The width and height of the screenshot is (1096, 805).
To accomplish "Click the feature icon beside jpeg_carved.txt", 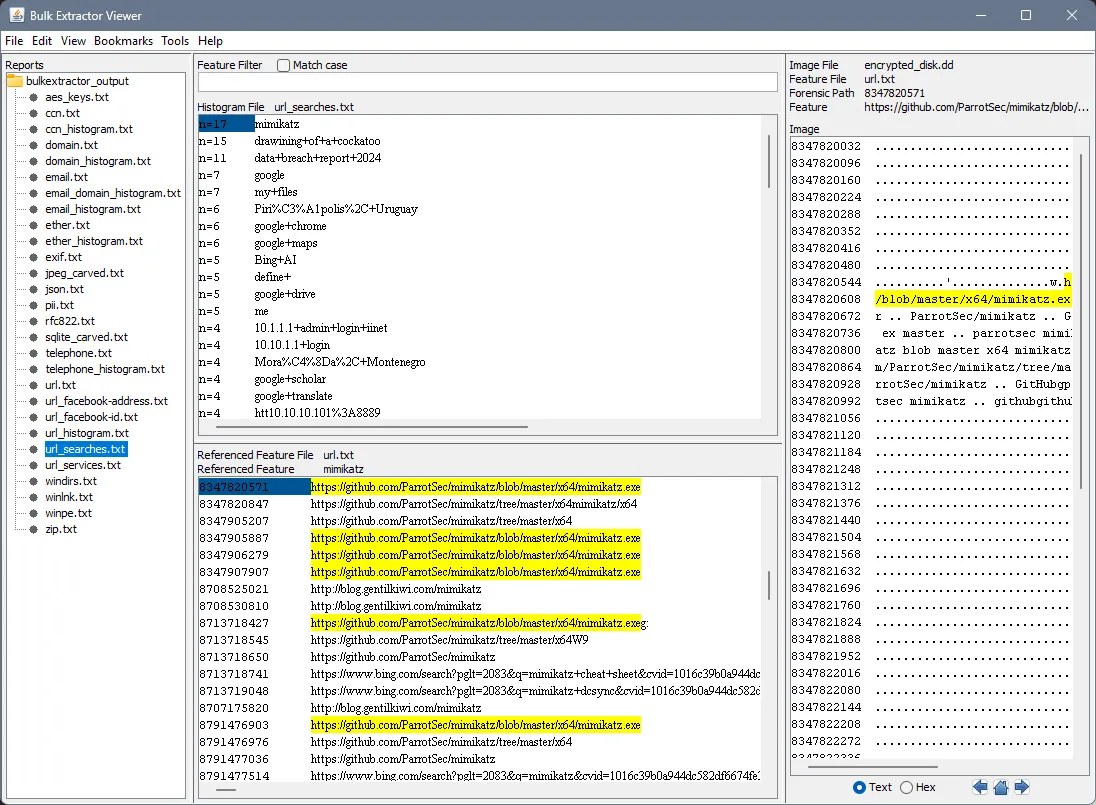I will 35,273.
